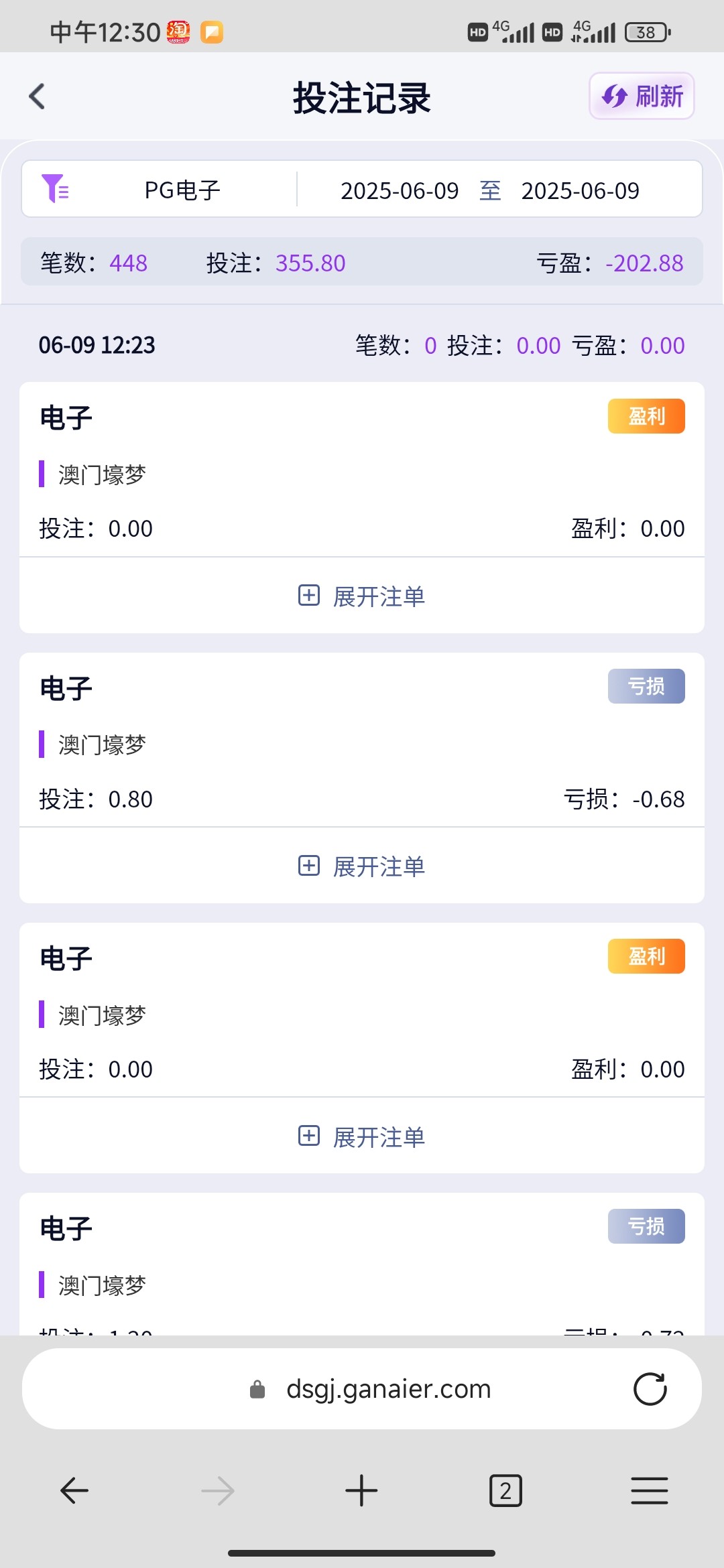Tap the back chevron beside 投注记录 title
Image resolution: width=724 pixels, height=1568 pixels.
(38, 96)
